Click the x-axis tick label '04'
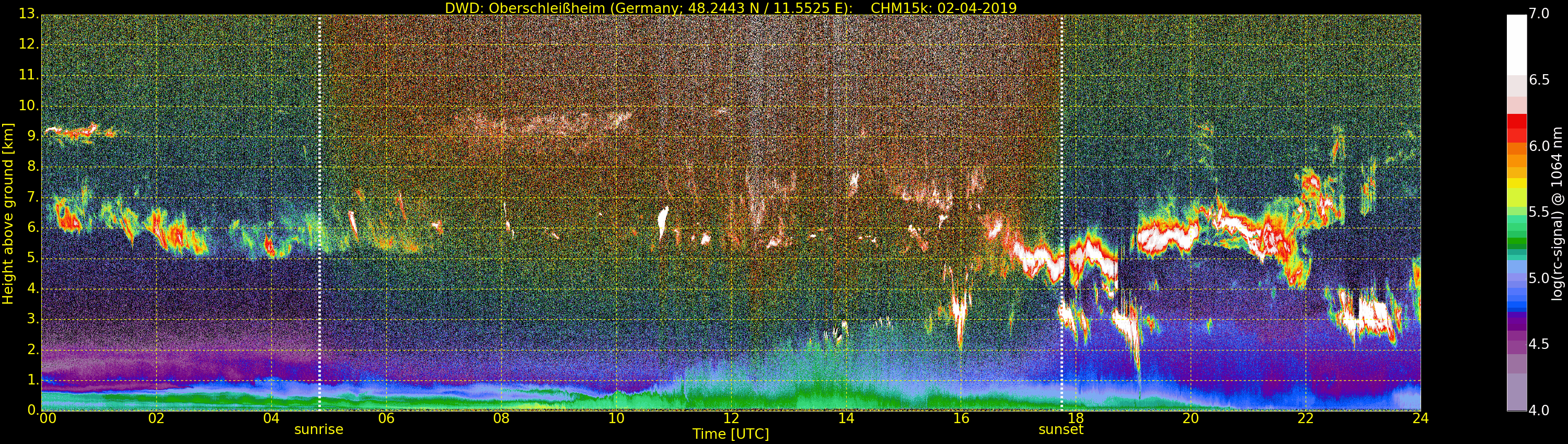The height and width of the screenshot is (444, 1568). click(271, 418)
